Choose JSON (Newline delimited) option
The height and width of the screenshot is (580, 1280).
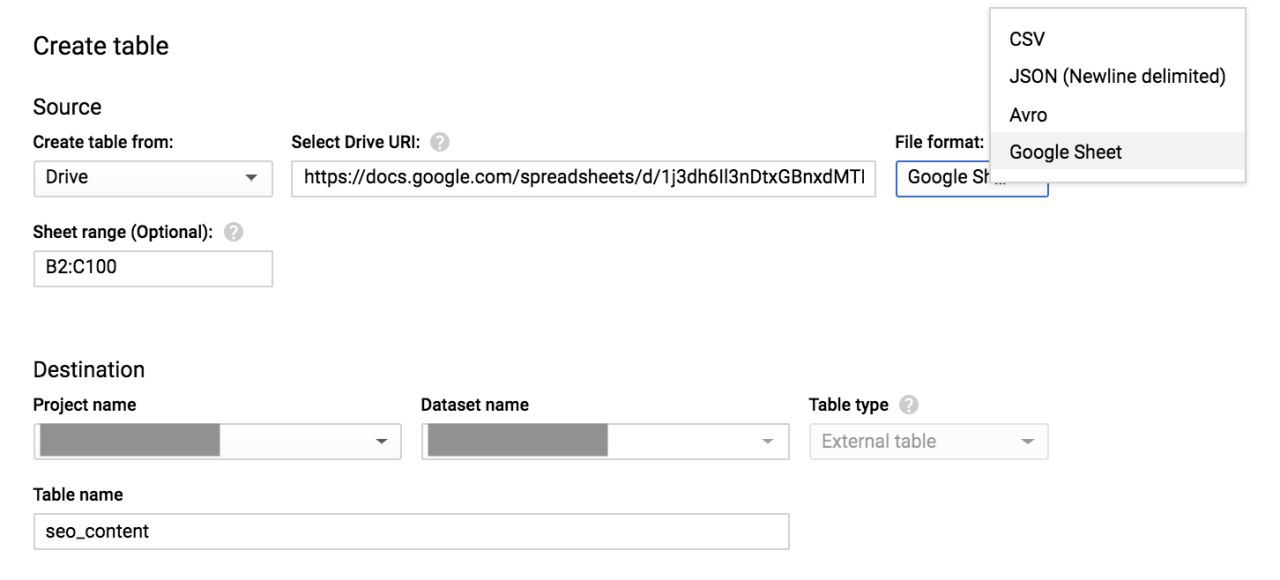pos(1118,76)
